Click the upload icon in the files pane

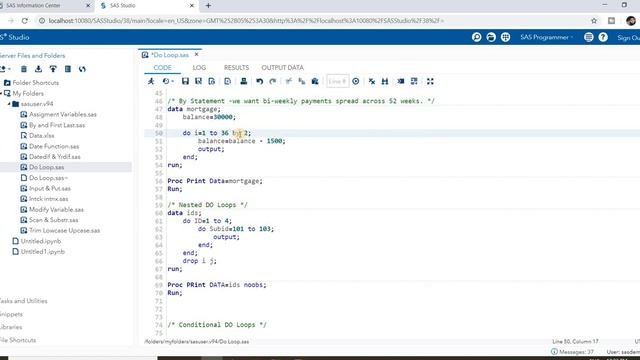pos(53,69)
